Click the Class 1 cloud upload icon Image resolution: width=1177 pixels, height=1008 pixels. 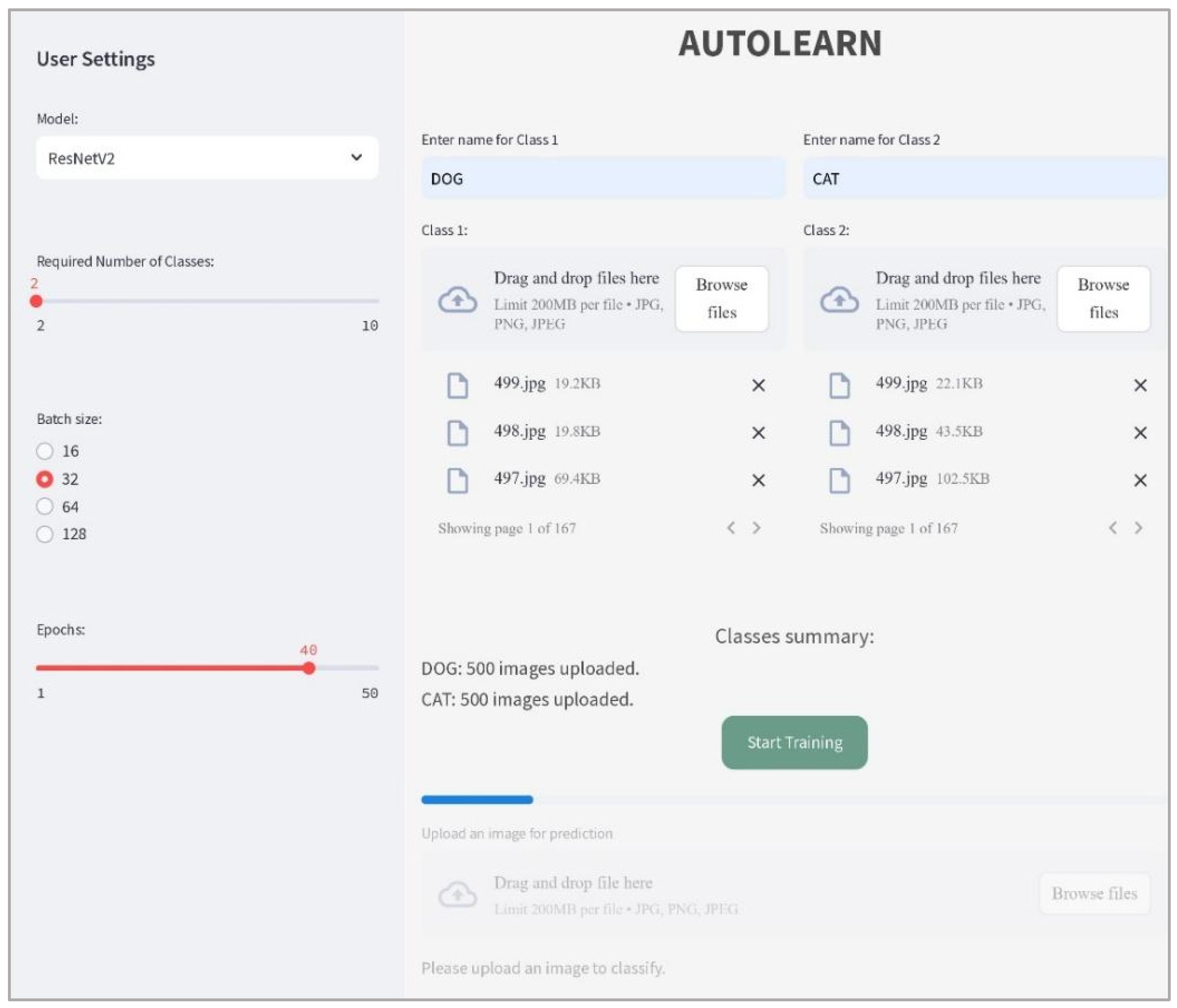(457, 300)
